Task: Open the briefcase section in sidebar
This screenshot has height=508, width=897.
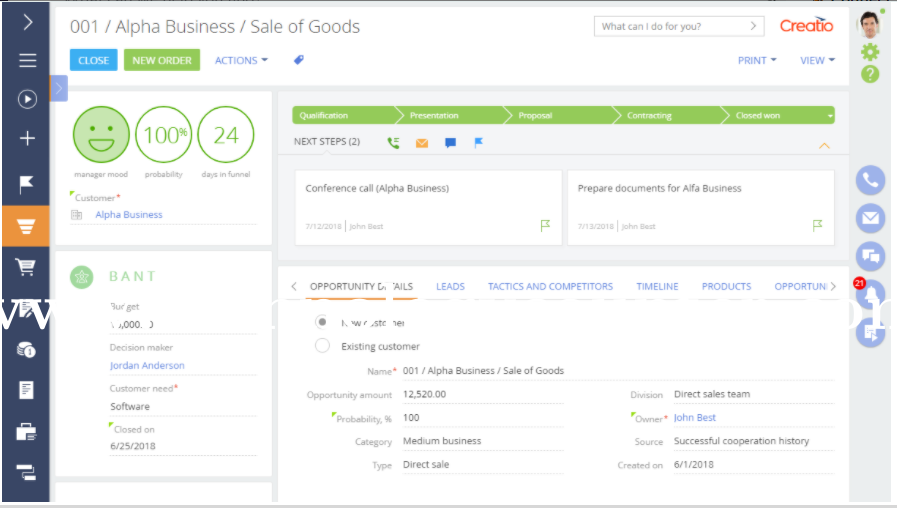Action: click(26, 431)
